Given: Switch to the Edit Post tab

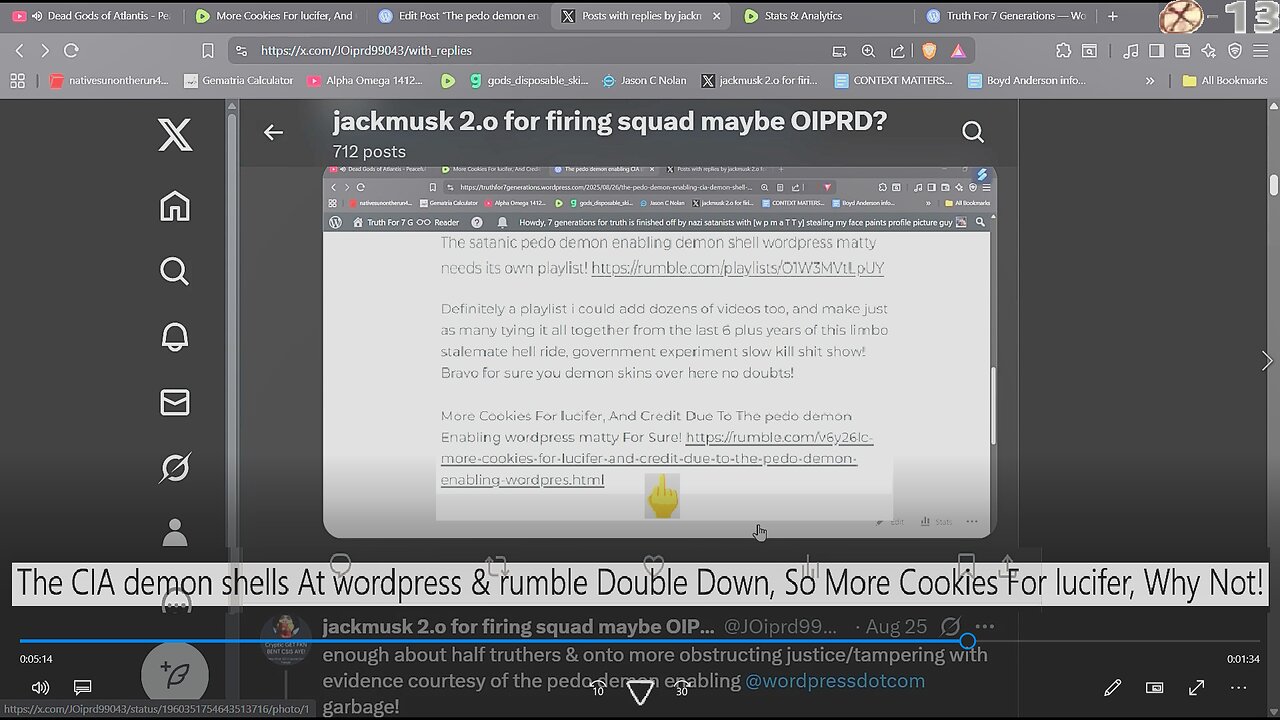Looking at the screenshot, I should point(460,16).
